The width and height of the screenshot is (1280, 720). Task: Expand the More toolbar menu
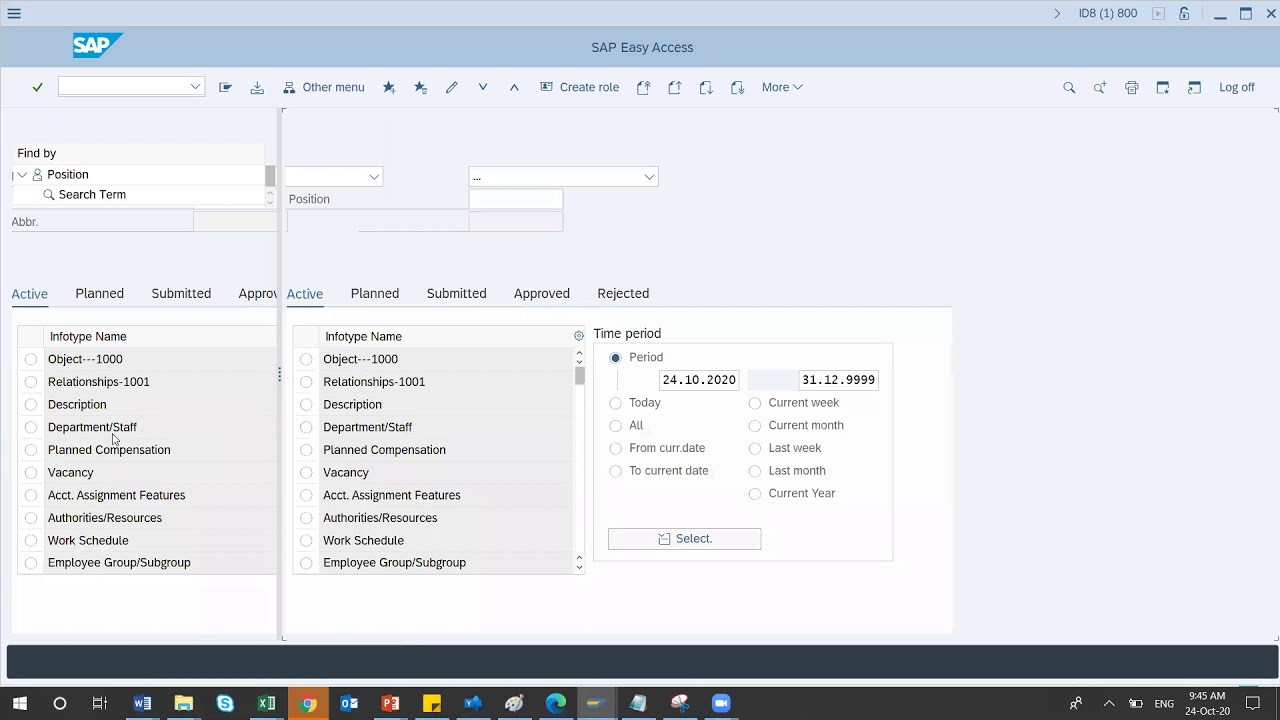point(782,87)
